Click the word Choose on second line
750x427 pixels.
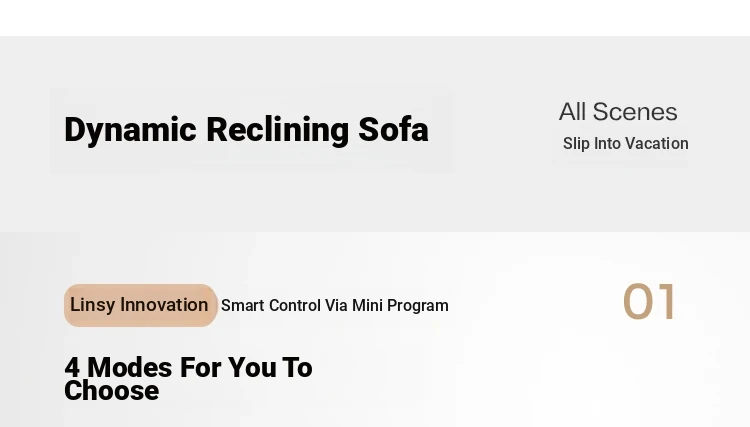point(111,391)
